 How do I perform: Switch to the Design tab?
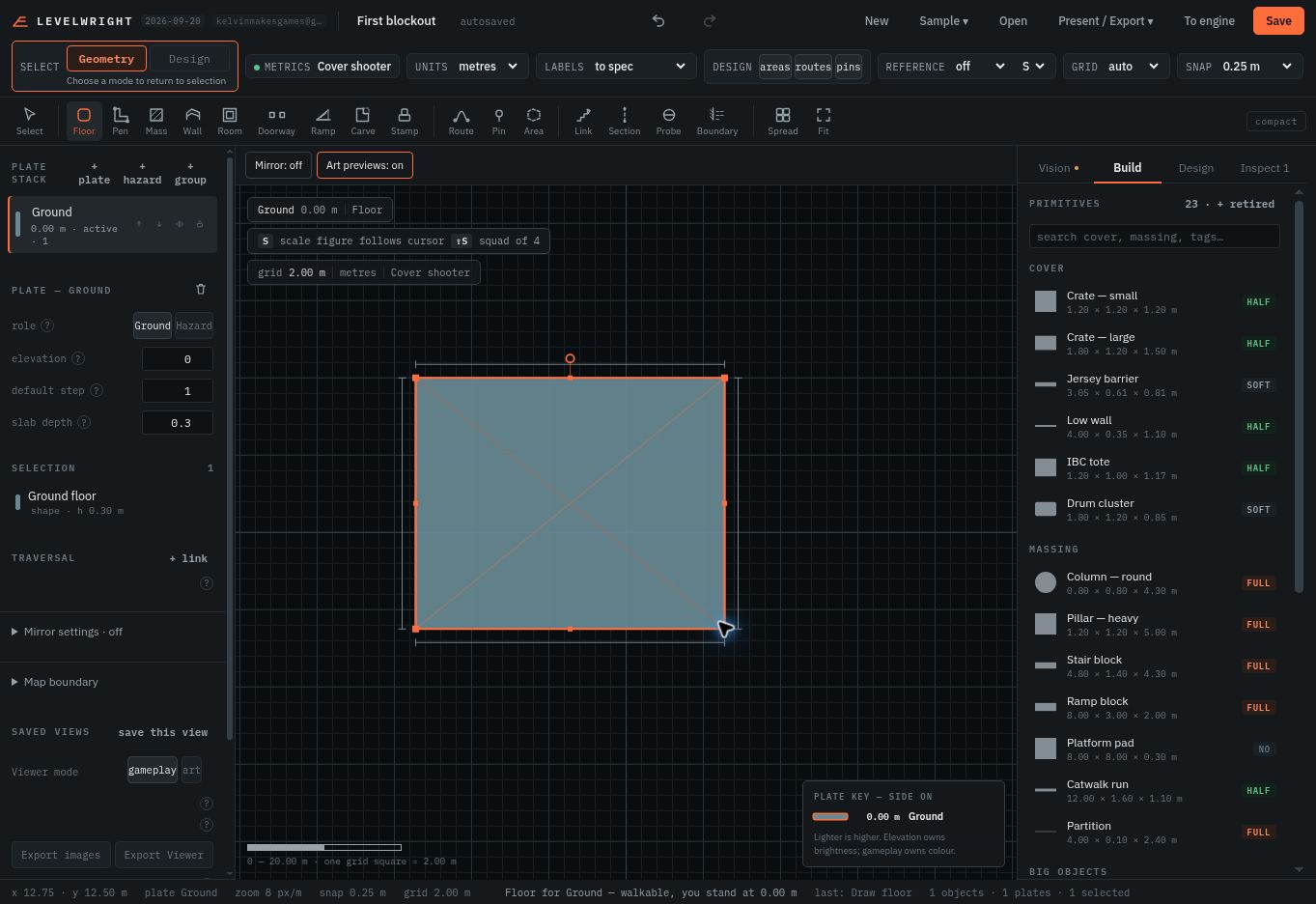(1195, 168)
